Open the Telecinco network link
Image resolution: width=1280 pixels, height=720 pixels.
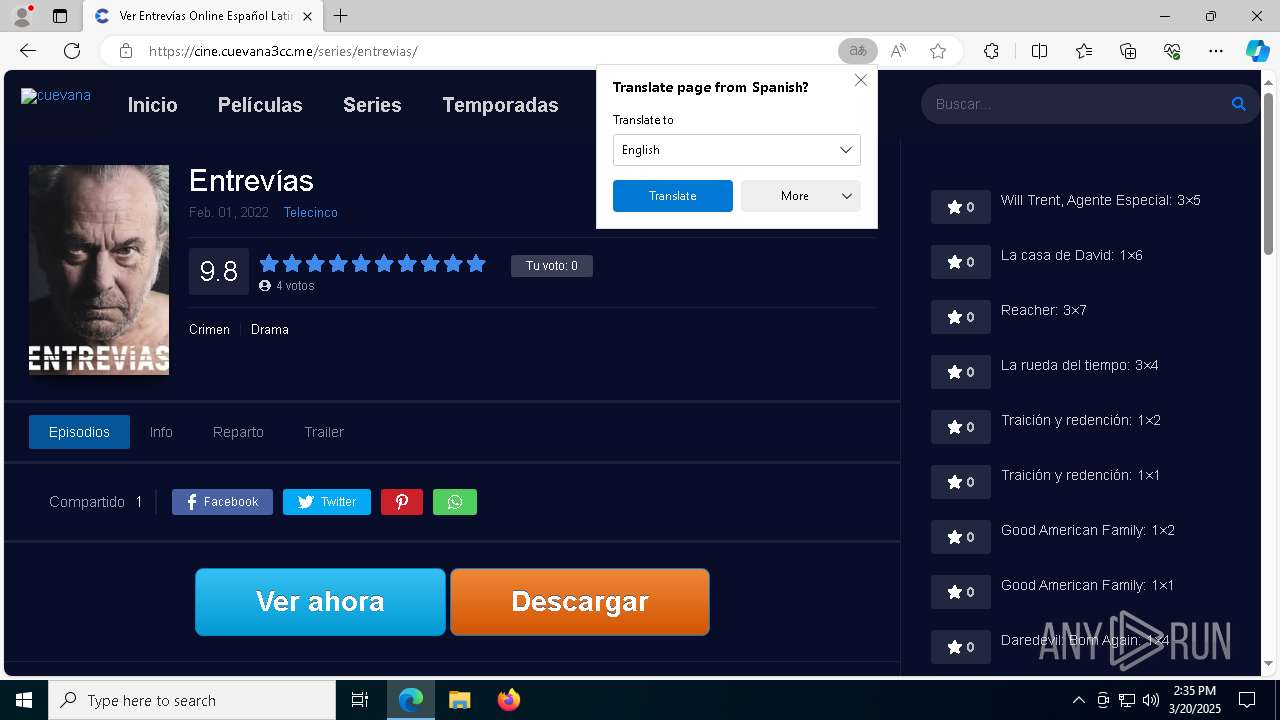311,212
